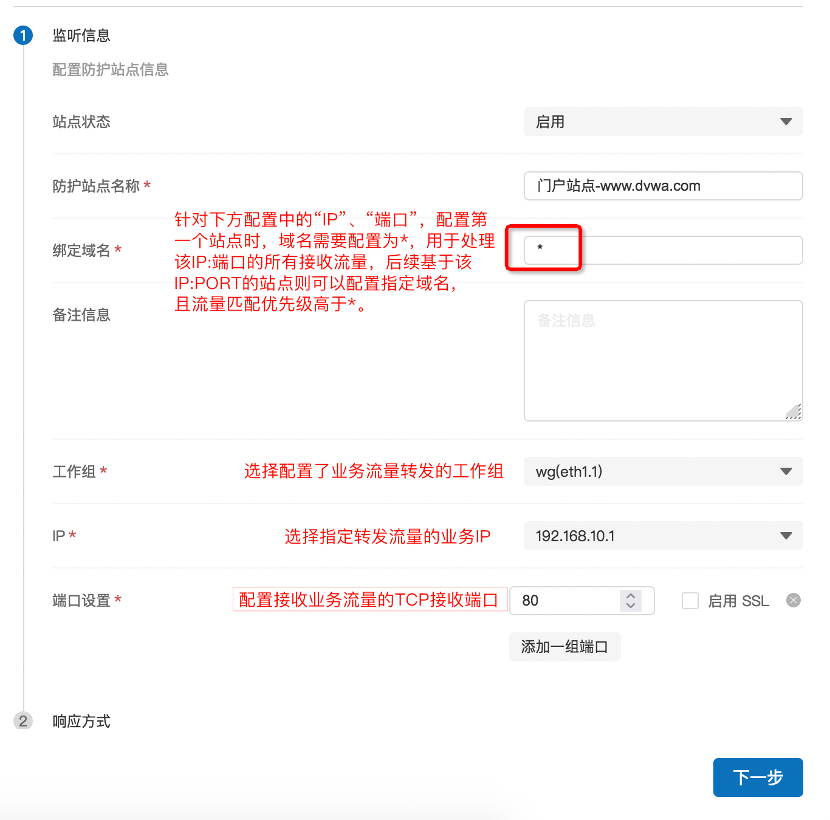
Task: Click the 备注信息 textarea resize handle
Action: pos(793,411)
